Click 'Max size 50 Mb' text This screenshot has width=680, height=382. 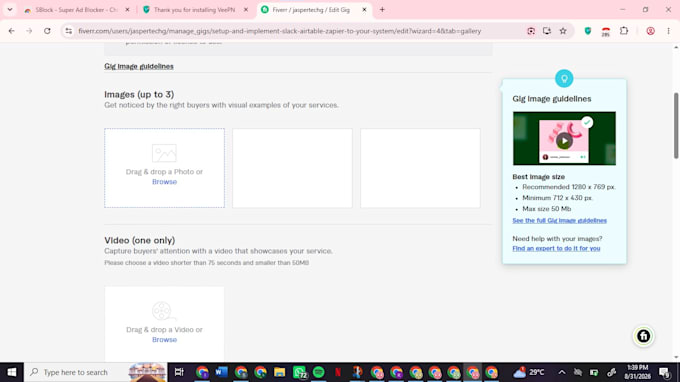(x=546, y=209)
